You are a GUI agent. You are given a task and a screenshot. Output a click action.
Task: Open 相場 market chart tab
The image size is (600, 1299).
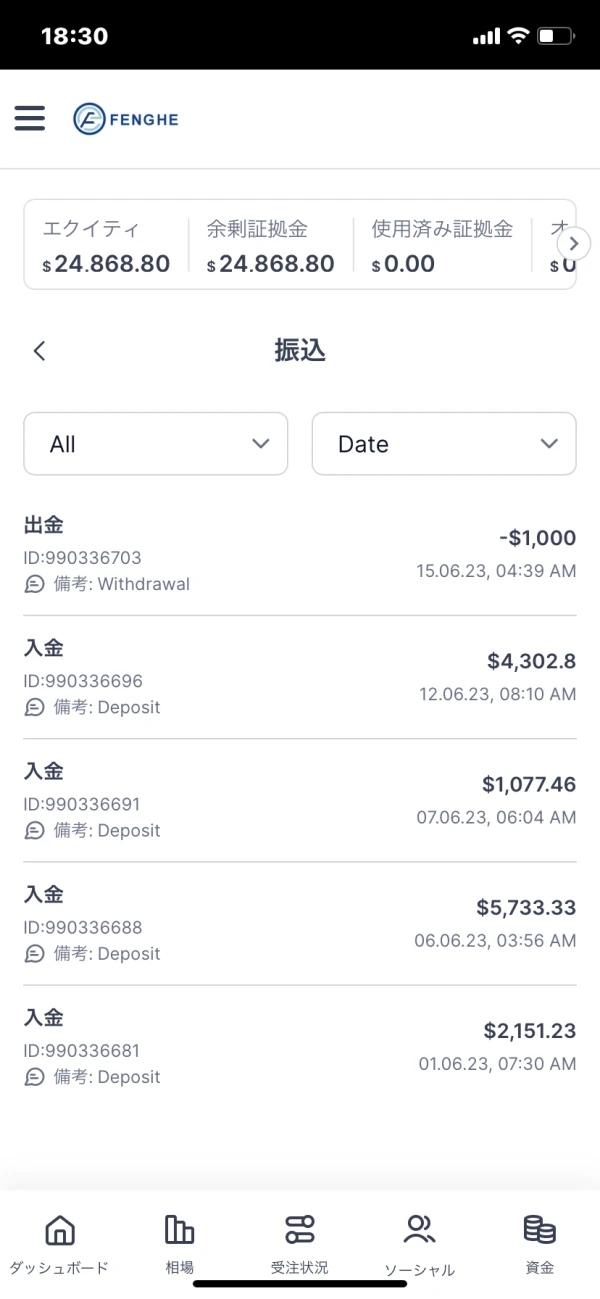click(x=180, y=1243)
